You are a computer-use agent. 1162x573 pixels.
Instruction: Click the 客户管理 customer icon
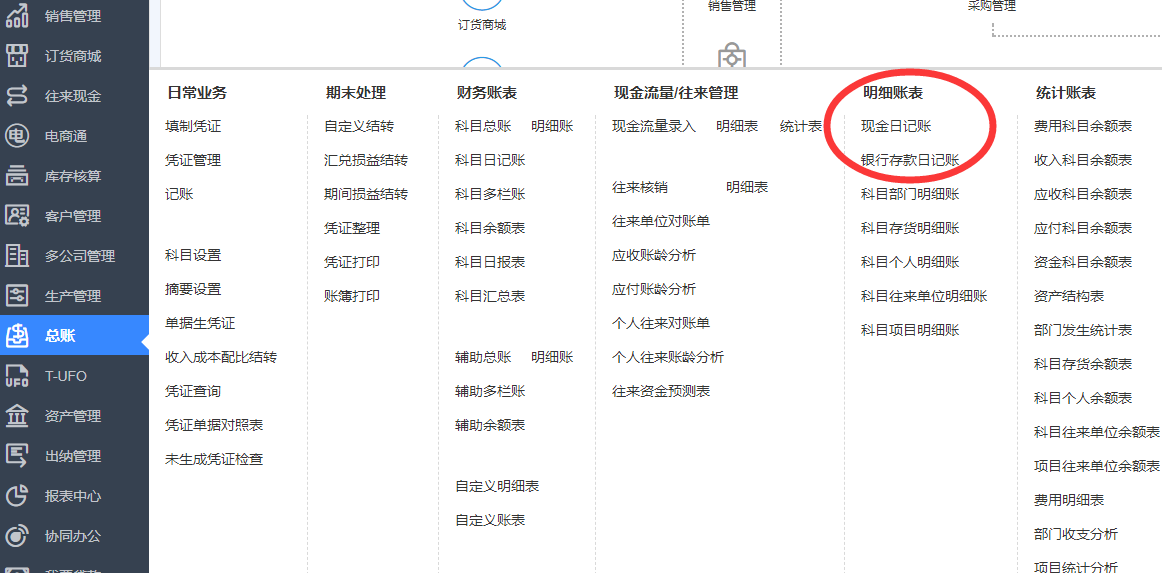(17, 216)
